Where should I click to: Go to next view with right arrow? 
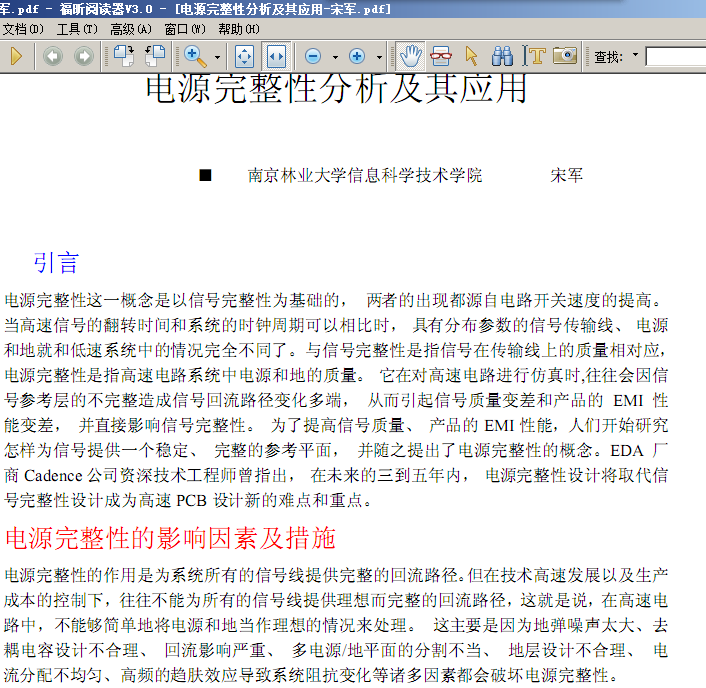click(84, 57)
